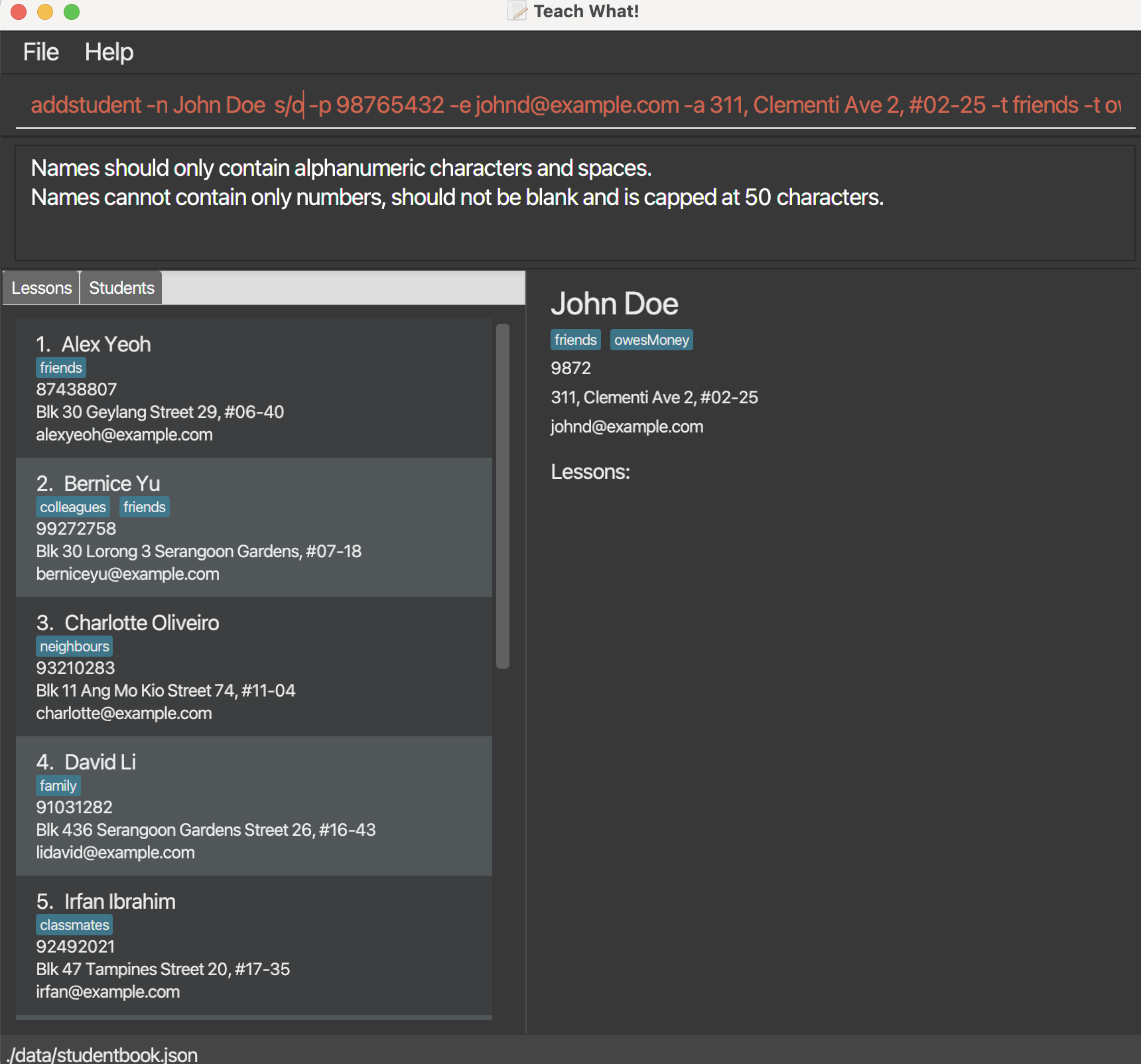Click the addstudent command input field
Viewport: 1141px width, 1064px height.
[575, 105]
